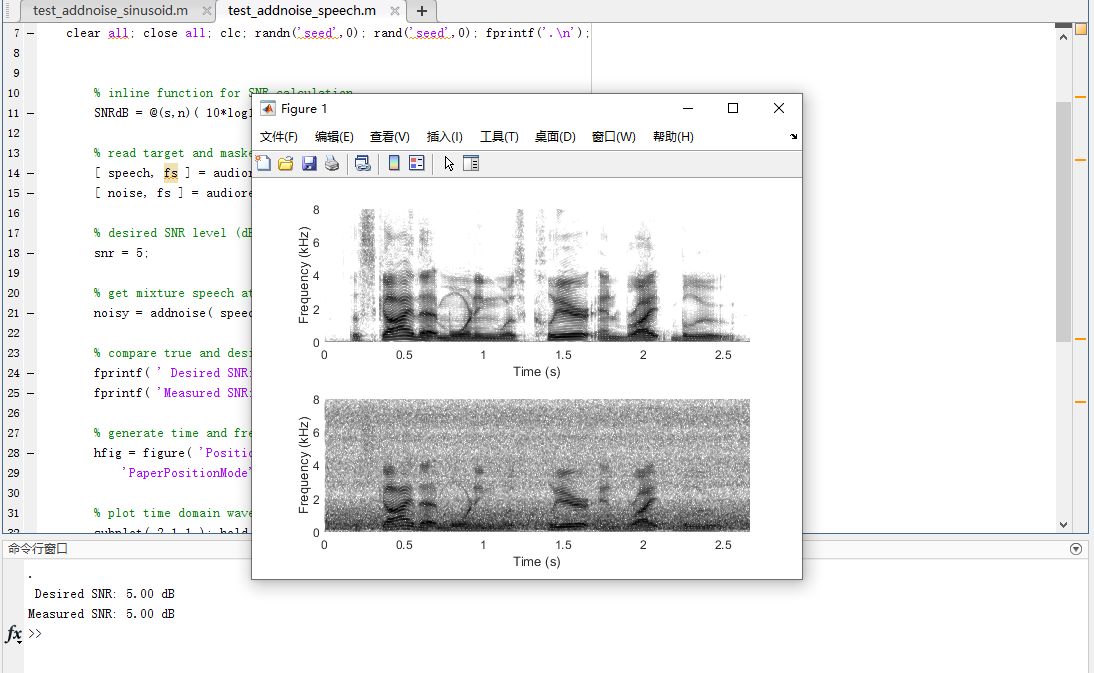Toggle breakpoint dash on line 14
This screenshot has height=673, width=1094.
click(x=31, y=173)
